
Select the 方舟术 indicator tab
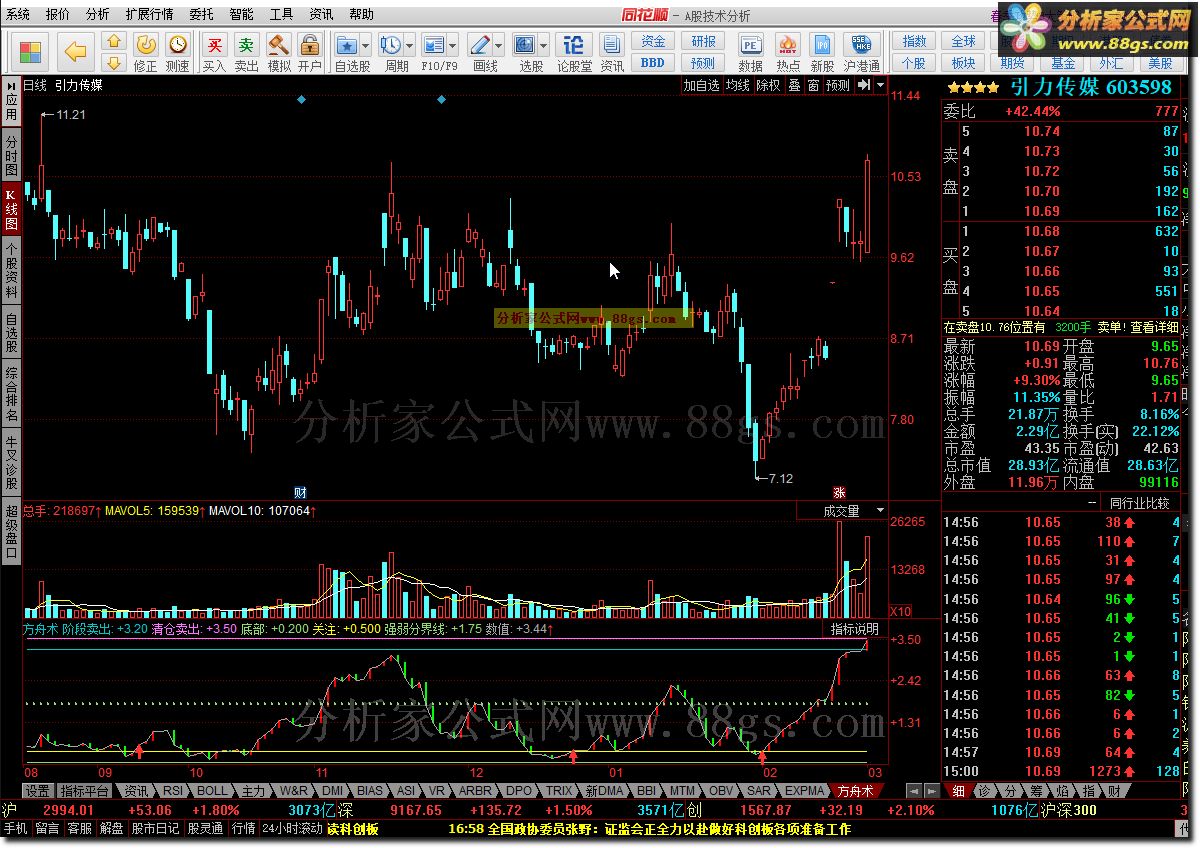(856, 790)
